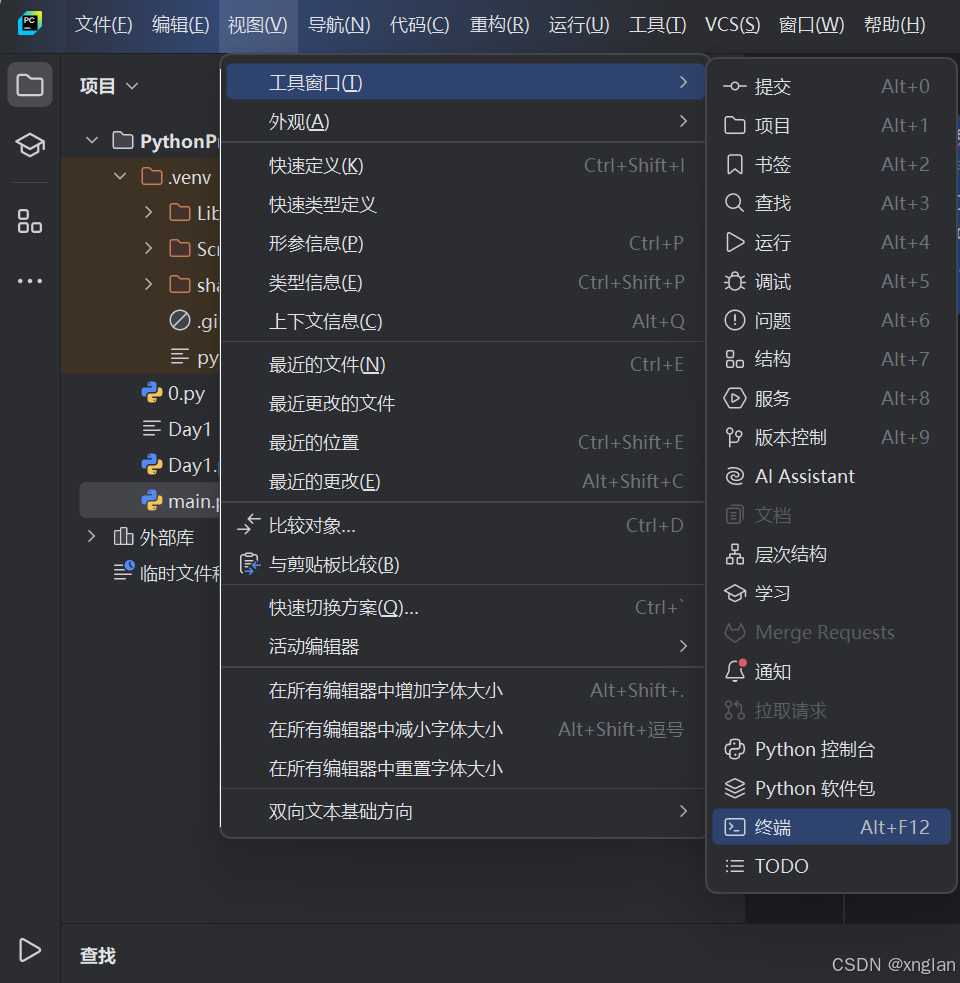Select 临时文件 node in project tree
Screen dimensions: 960x983
pos(167,572)
